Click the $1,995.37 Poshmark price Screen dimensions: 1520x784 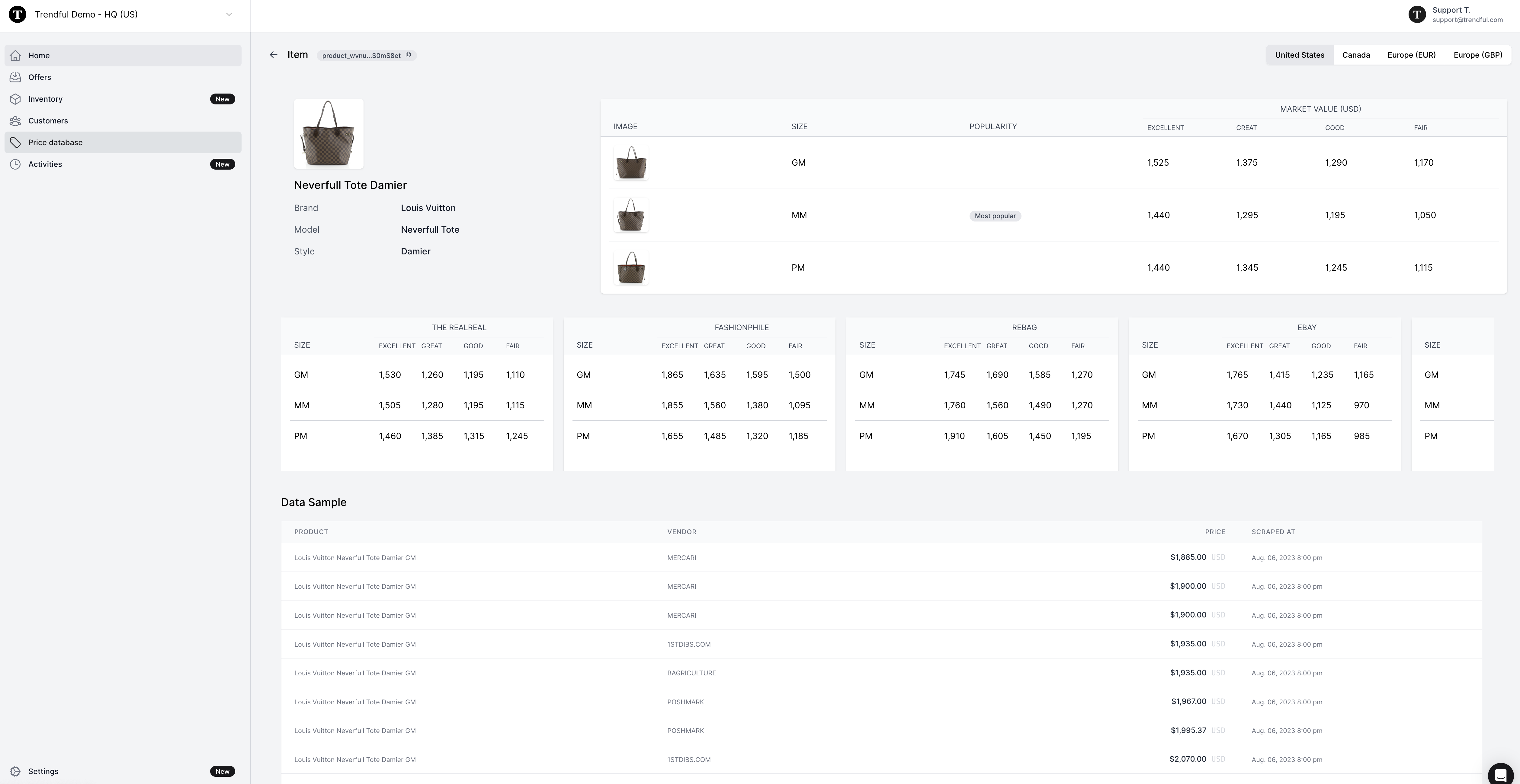pos(1188,731)
